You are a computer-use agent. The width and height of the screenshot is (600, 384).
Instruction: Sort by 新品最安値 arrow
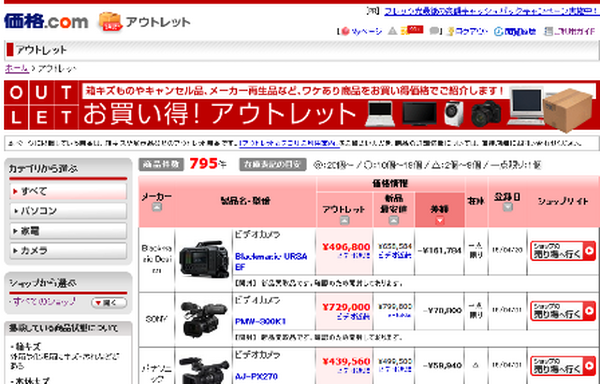393,220
